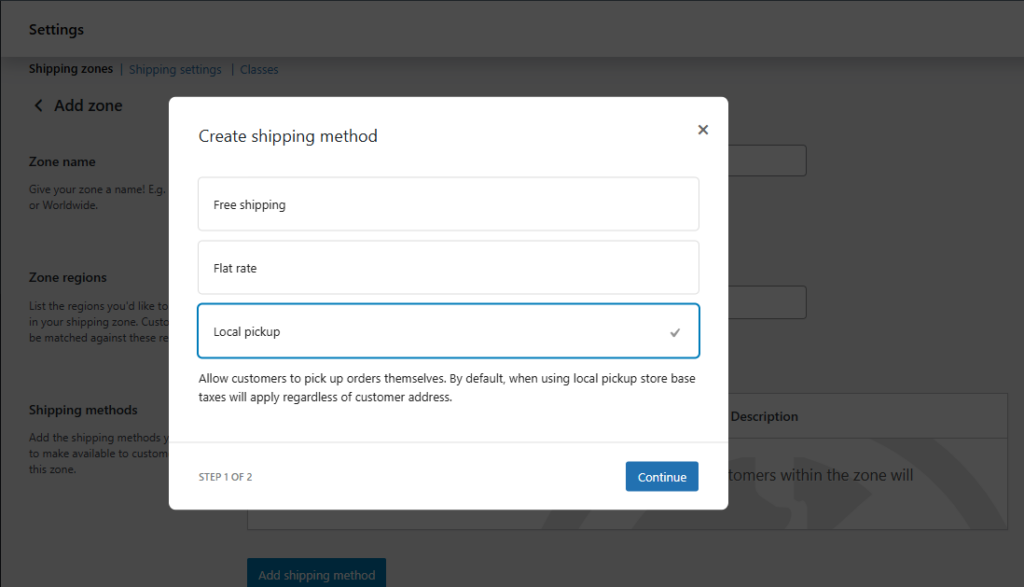
Task: Select the Free shipping method option
Action: pyautogui.click(x=448, y=205)
